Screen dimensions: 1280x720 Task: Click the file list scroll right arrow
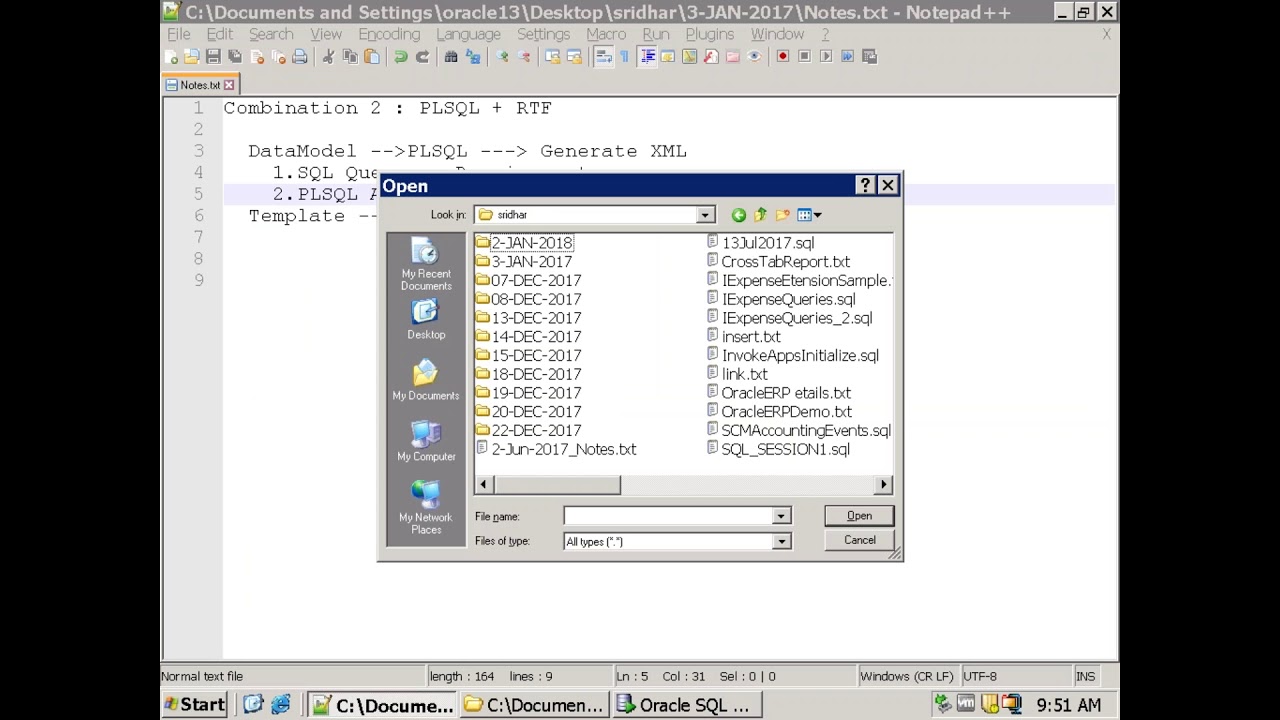(x=883, y=485)
